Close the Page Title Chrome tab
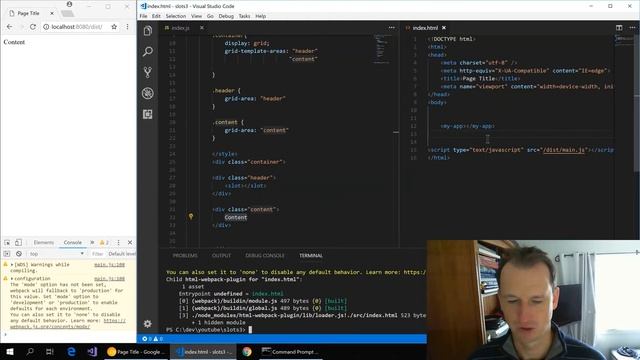This screenshot has width=640, height=360. 52,13
